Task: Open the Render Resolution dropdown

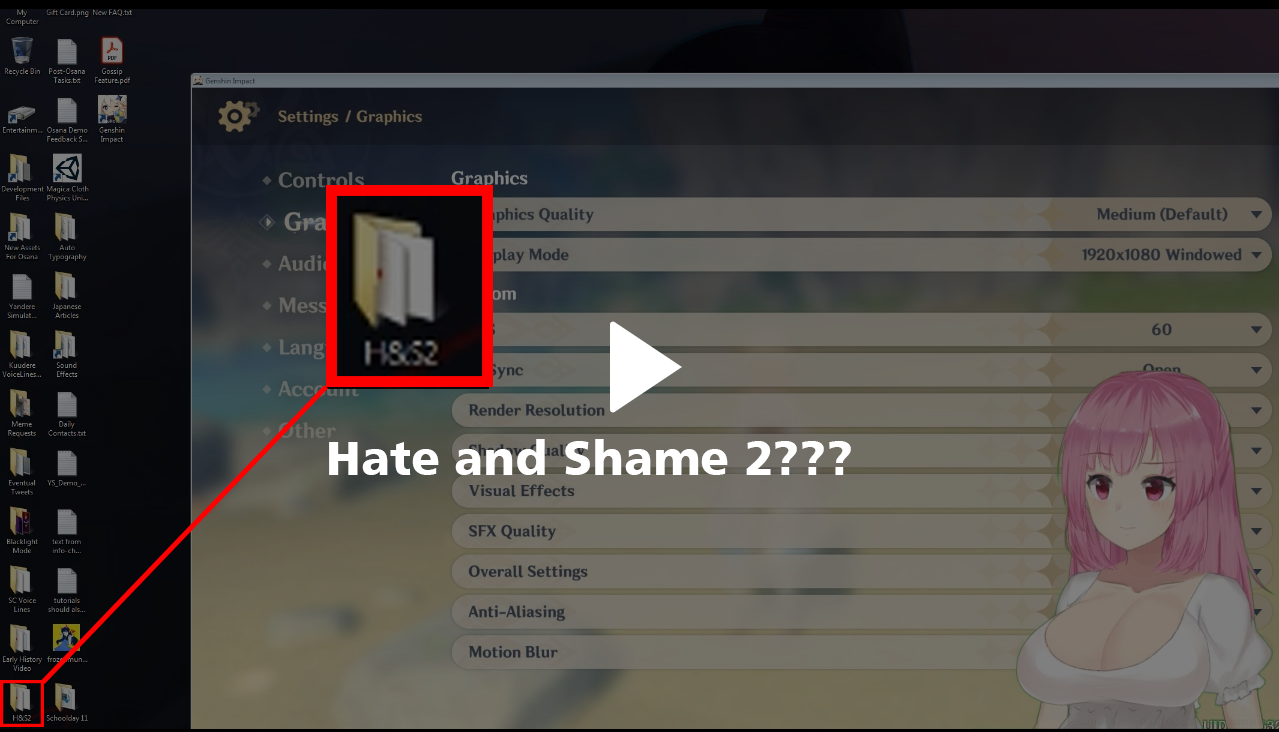Action: coord(861,410)
